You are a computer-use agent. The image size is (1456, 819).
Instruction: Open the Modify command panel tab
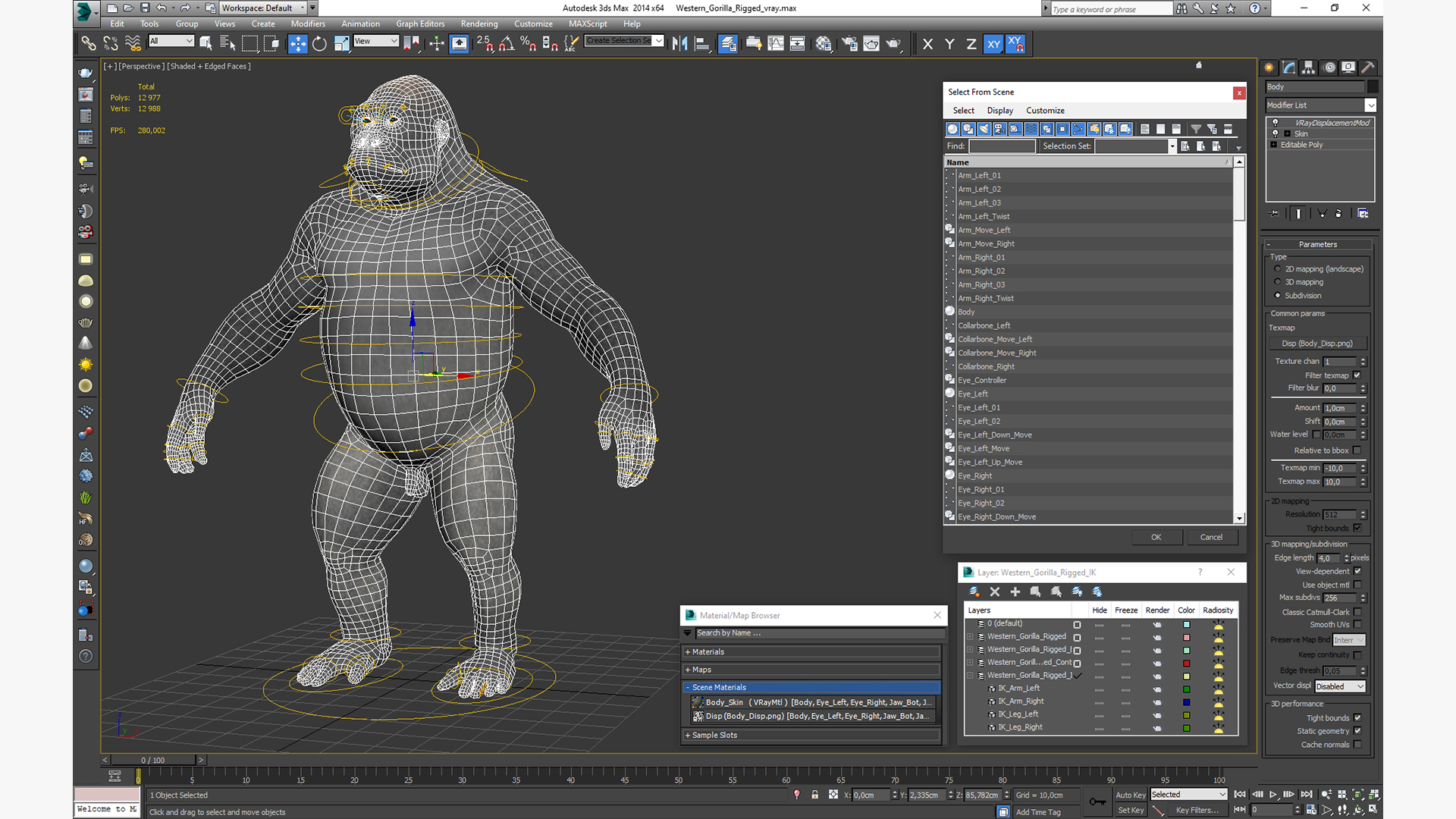click(1289, 67)
